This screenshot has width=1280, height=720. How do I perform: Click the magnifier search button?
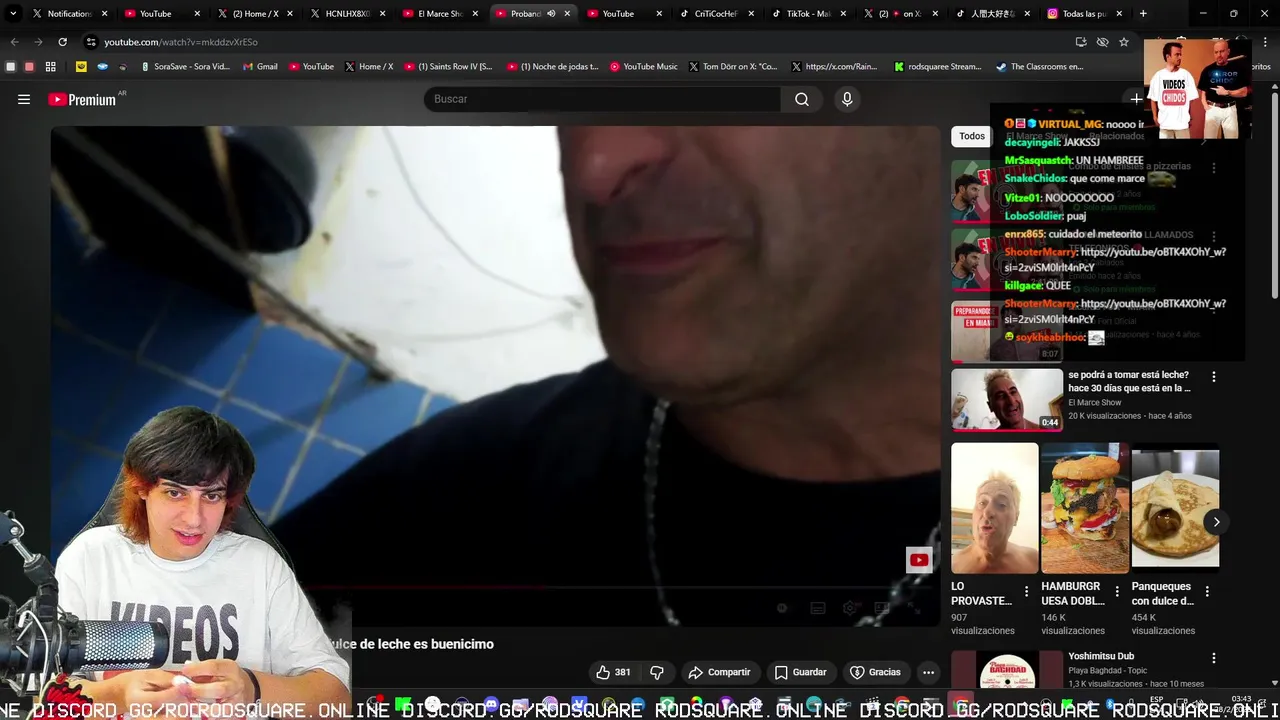[x=802, y=99]
